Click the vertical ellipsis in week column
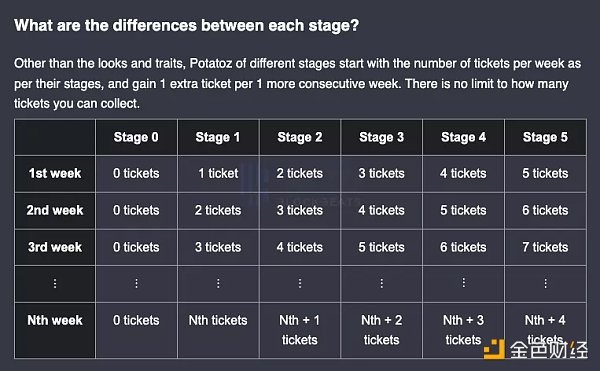 pyautogui.click(x=55, y=283)
